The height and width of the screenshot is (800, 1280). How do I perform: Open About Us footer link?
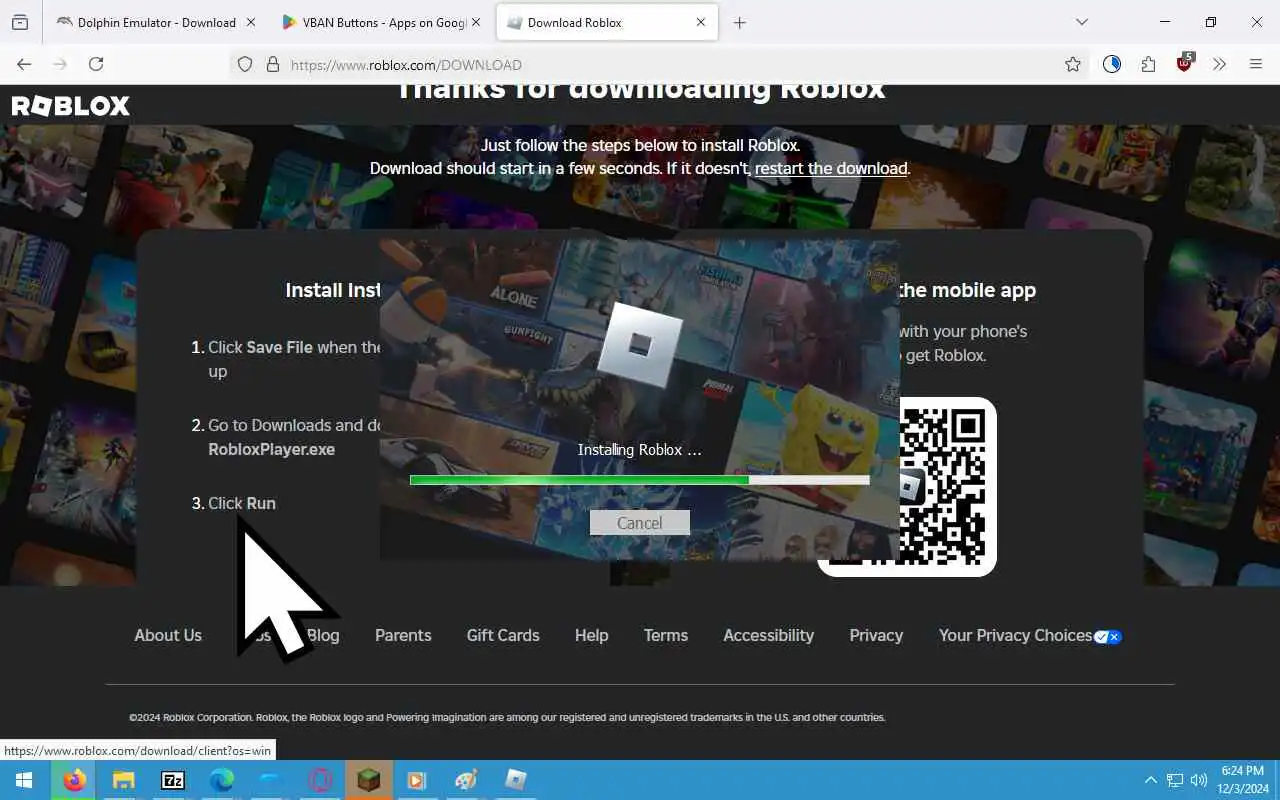(x=168, y=635)
